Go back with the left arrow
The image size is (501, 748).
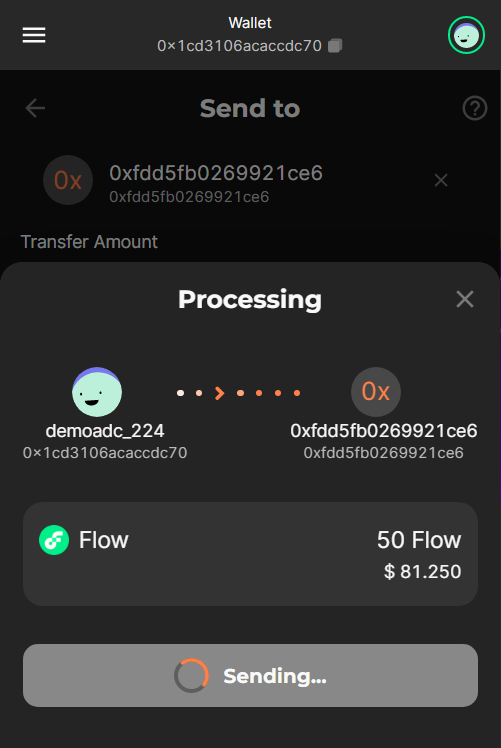click(x=35, y=108)
